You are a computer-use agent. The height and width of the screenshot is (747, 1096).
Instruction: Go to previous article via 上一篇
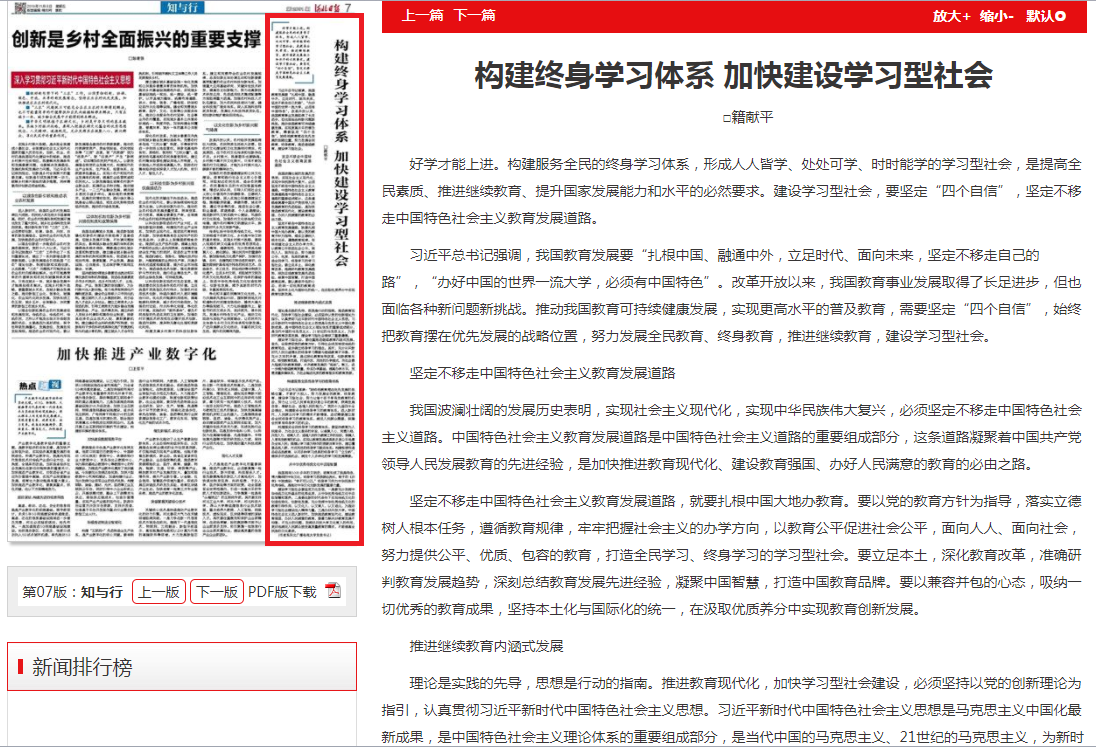[x=423, y=16]
